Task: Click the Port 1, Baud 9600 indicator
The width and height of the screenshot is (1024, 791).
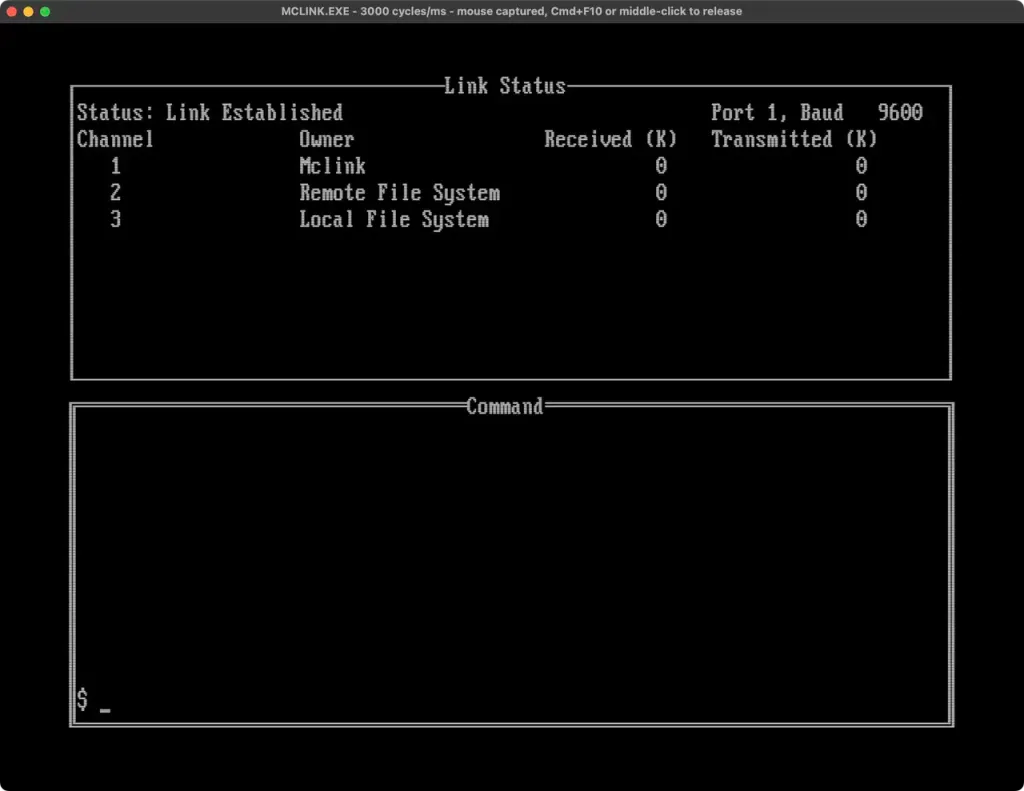Action: pyautogui.click(x=816, y=113)
